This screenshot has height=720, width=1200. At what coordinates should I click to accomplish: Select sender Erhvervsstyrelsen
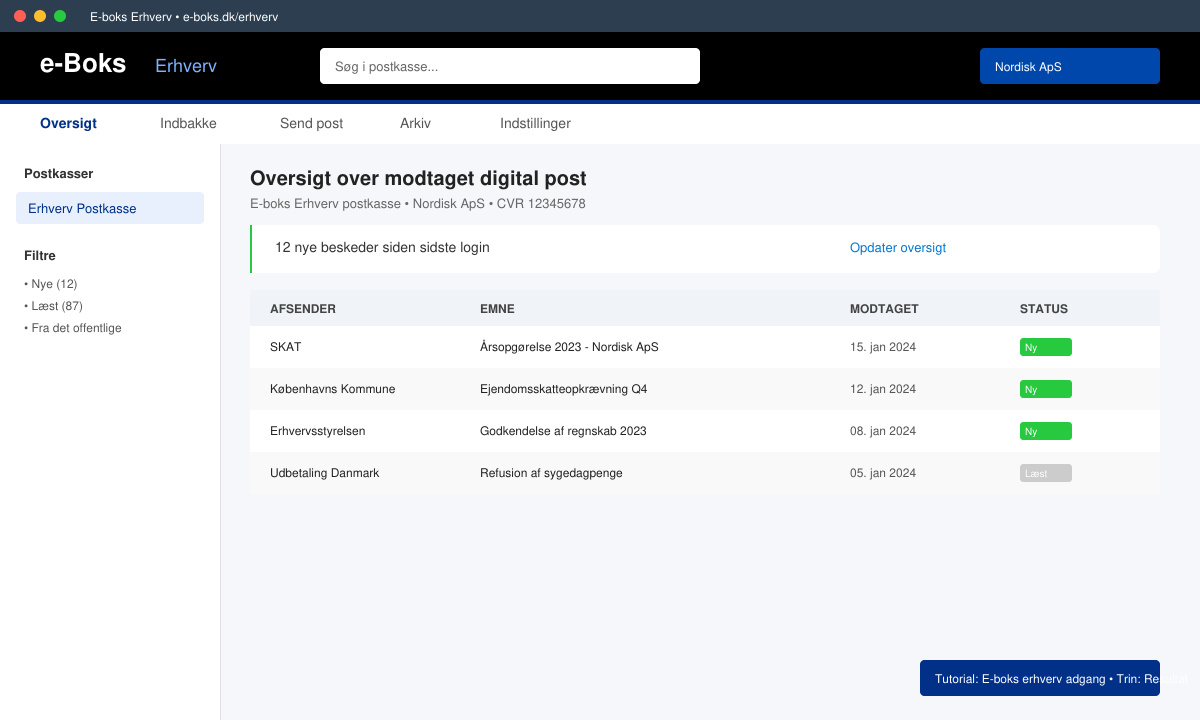pyautogui.click(x=317, y=431)
